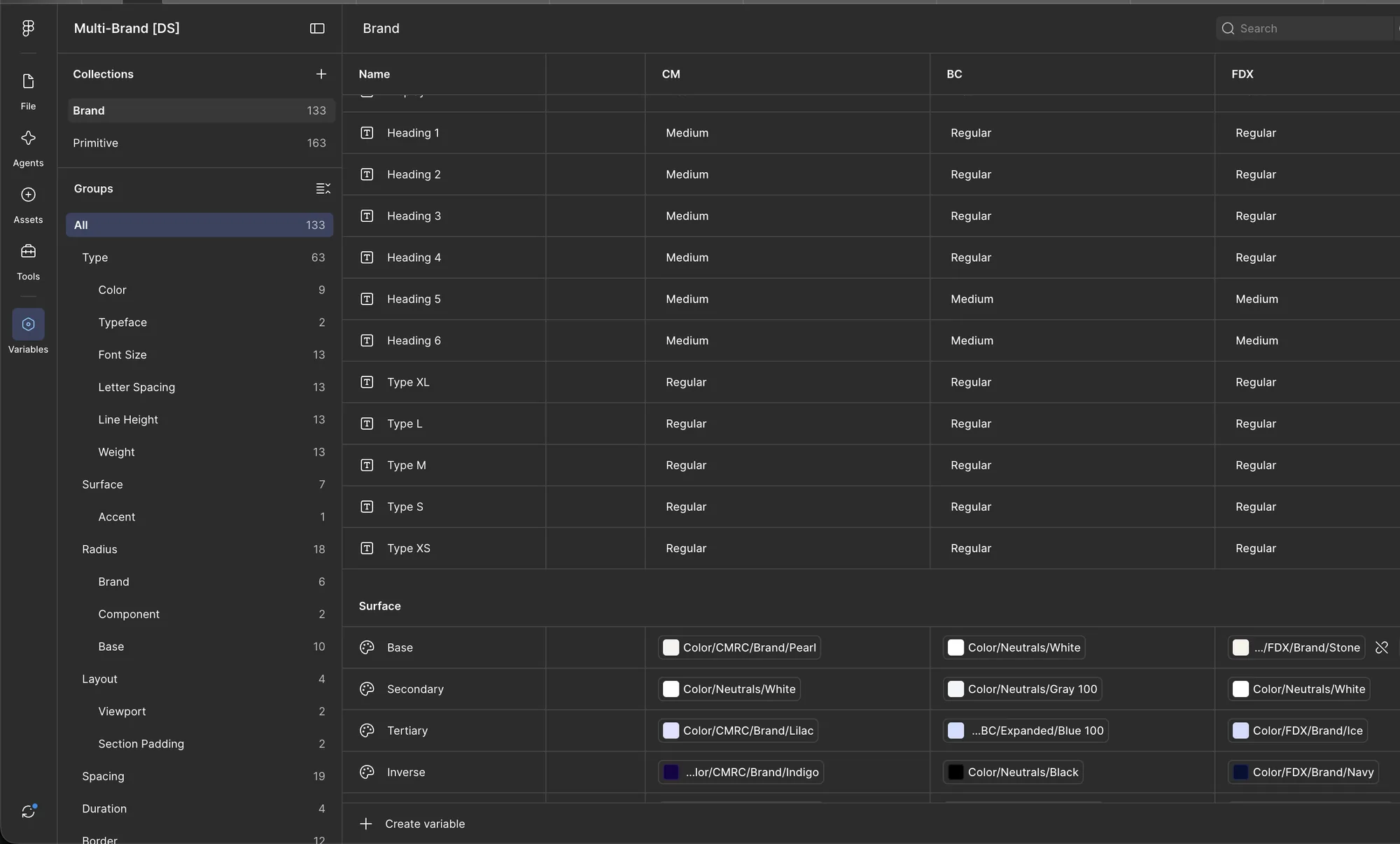Viewport: 1400px width, 844px height.
Task: Click Heading 5 BC value Medium
Action: point(972,299)
